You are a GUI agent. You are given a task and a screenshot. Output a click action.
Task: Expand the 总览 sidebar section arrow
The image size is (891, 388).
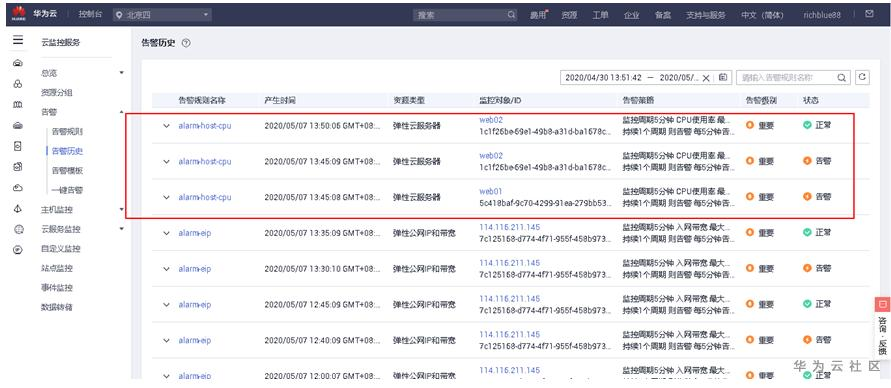pyautogui.click(x=121, y=73)
